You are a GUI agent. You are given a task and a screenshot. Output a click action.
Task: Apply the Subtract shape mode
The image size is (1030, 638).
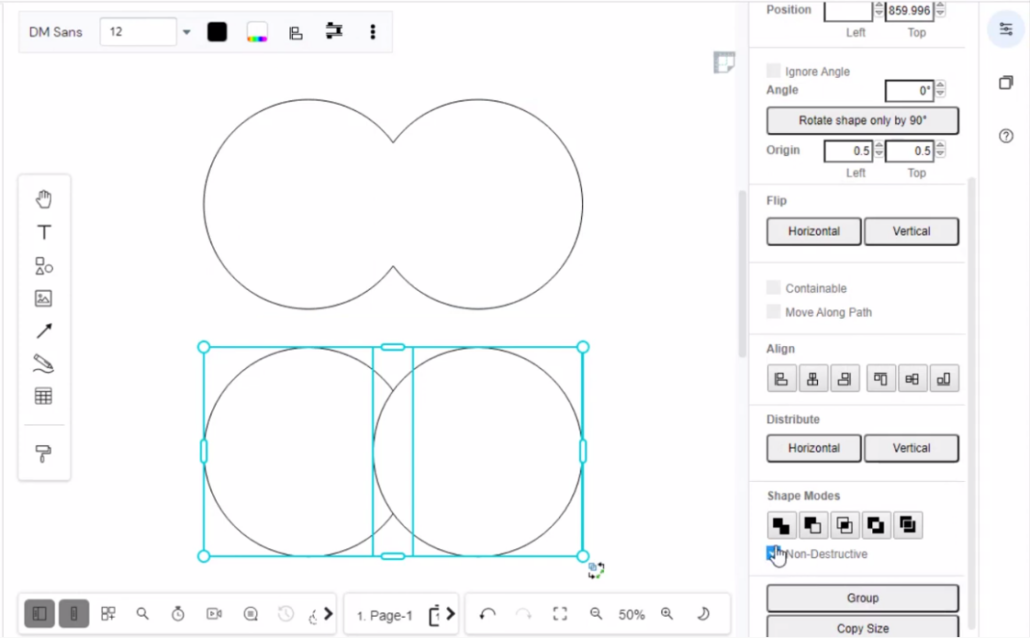coord(813,524)
